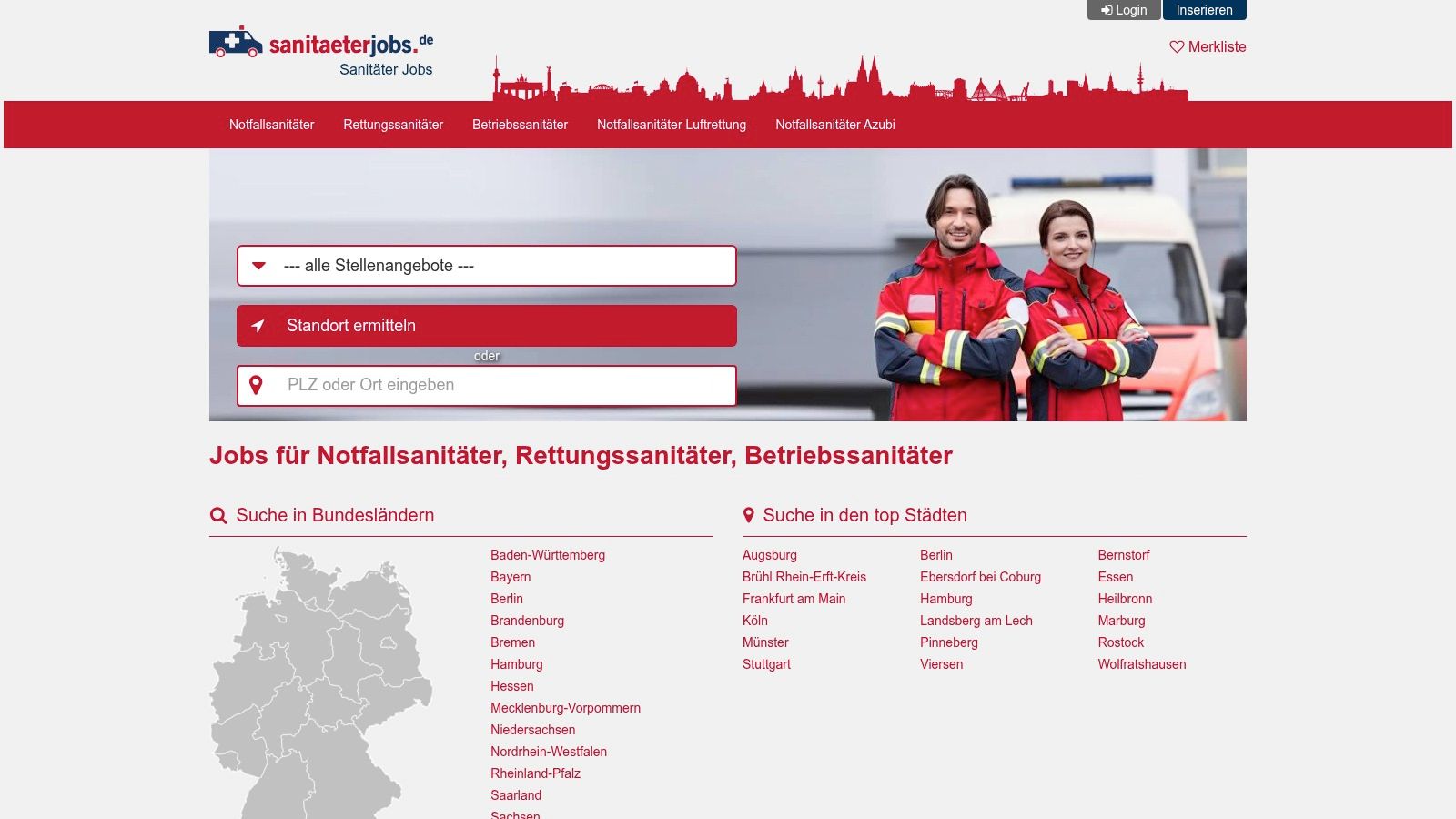1456x819 pixels.
Task: Open the Viersen city link
Action: tap(941, 664)
